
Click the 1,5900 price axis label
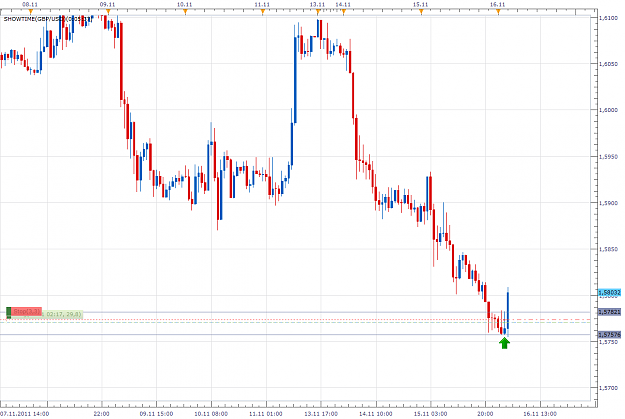point(609,203)
